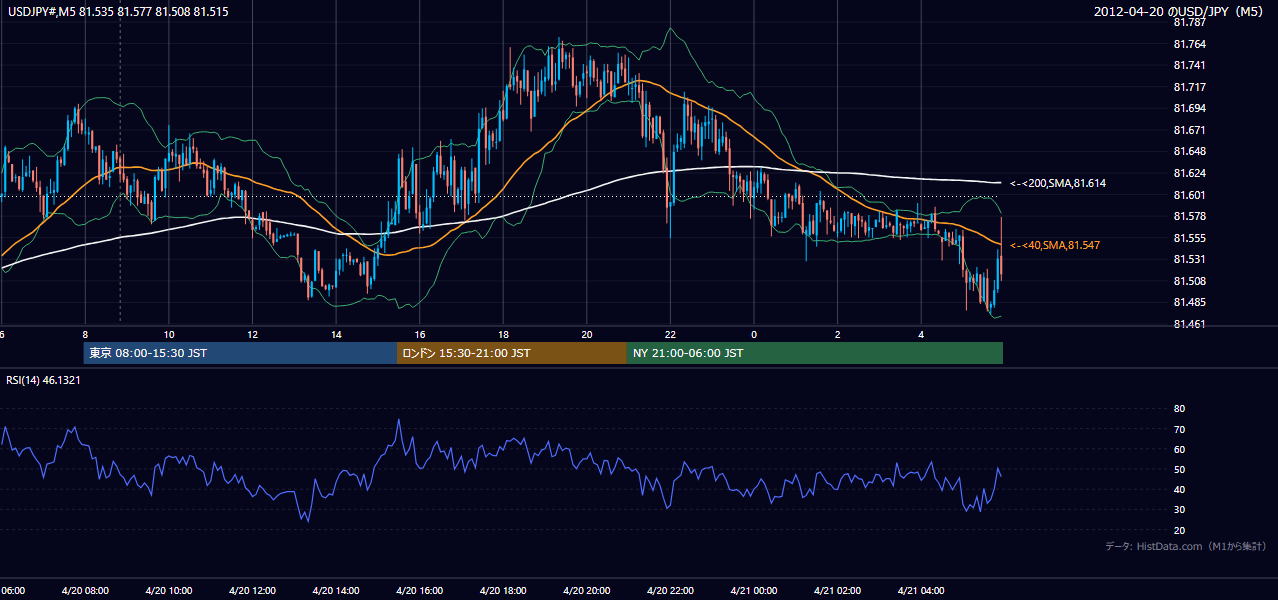Click the RSI scale value 60
The image size is (1278, 600).
coord(1179,449)
